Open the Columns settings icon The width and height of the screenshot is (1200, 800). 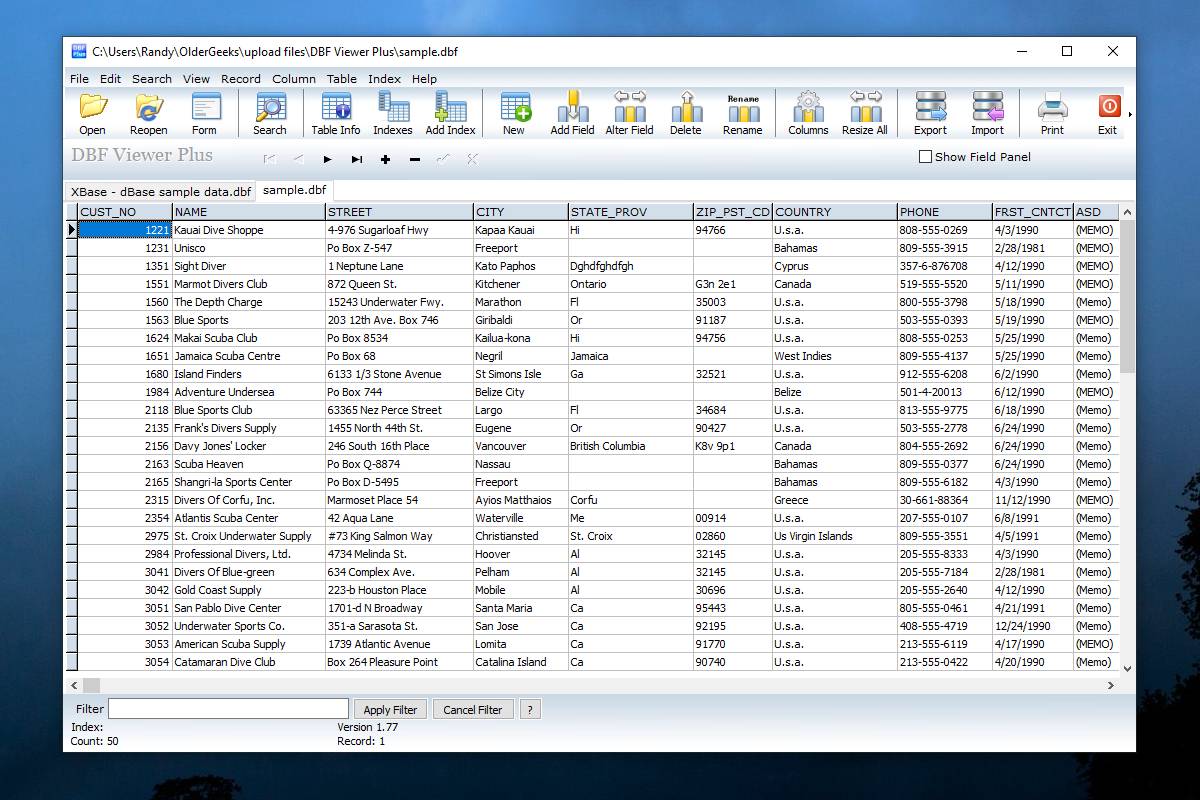tap(808, 113)
